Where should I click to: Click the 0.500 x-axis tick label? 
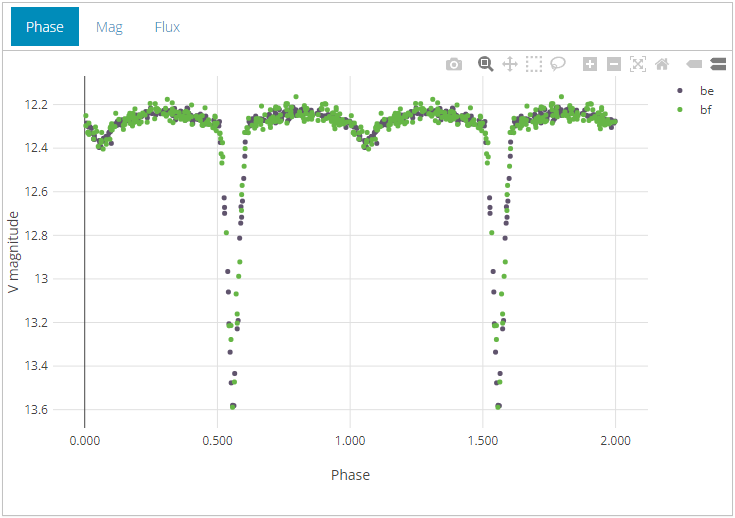(x=218, y=441)
